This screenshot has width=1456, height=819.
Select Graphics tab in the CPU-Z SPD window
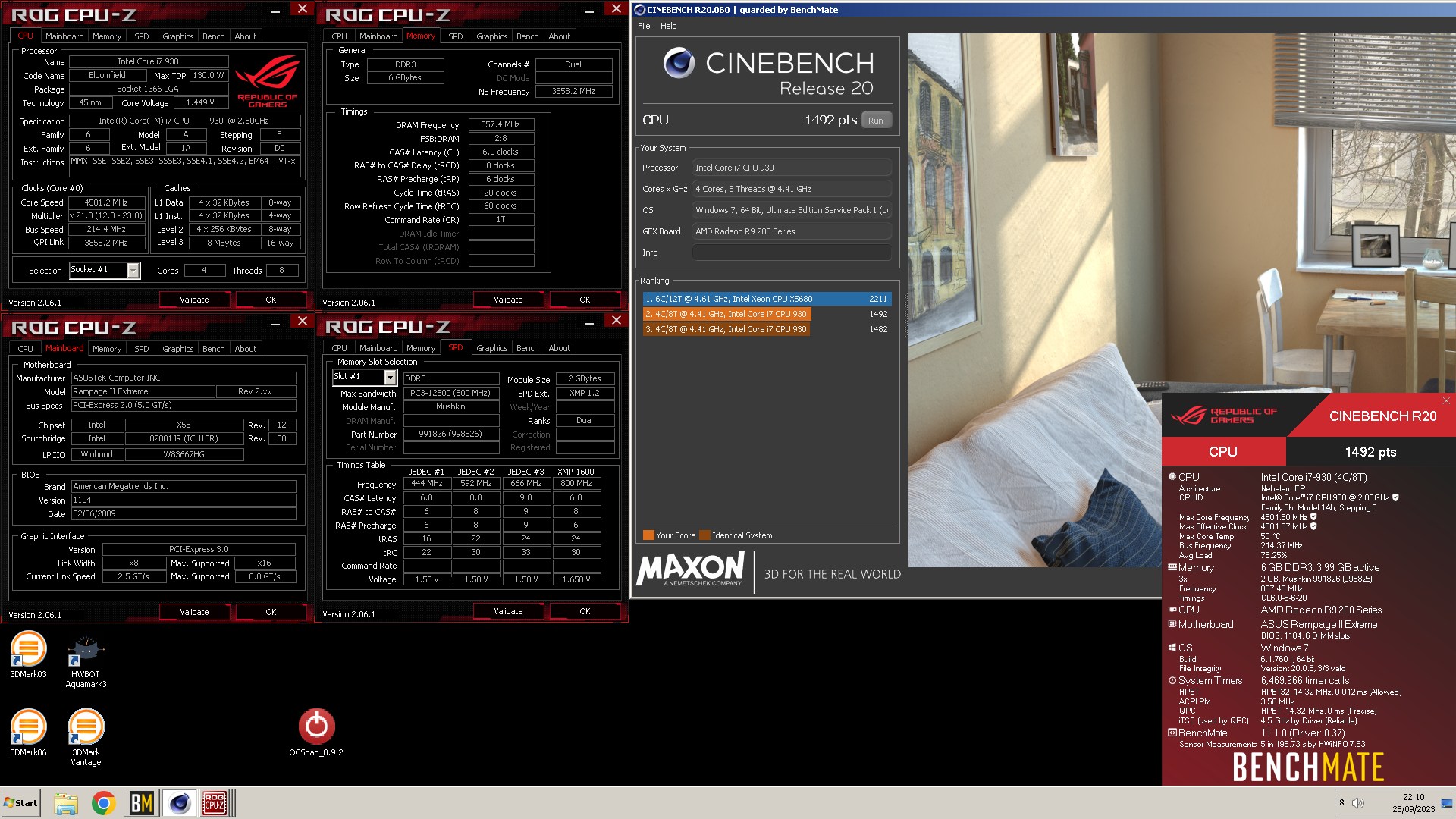tap(491, 348)
